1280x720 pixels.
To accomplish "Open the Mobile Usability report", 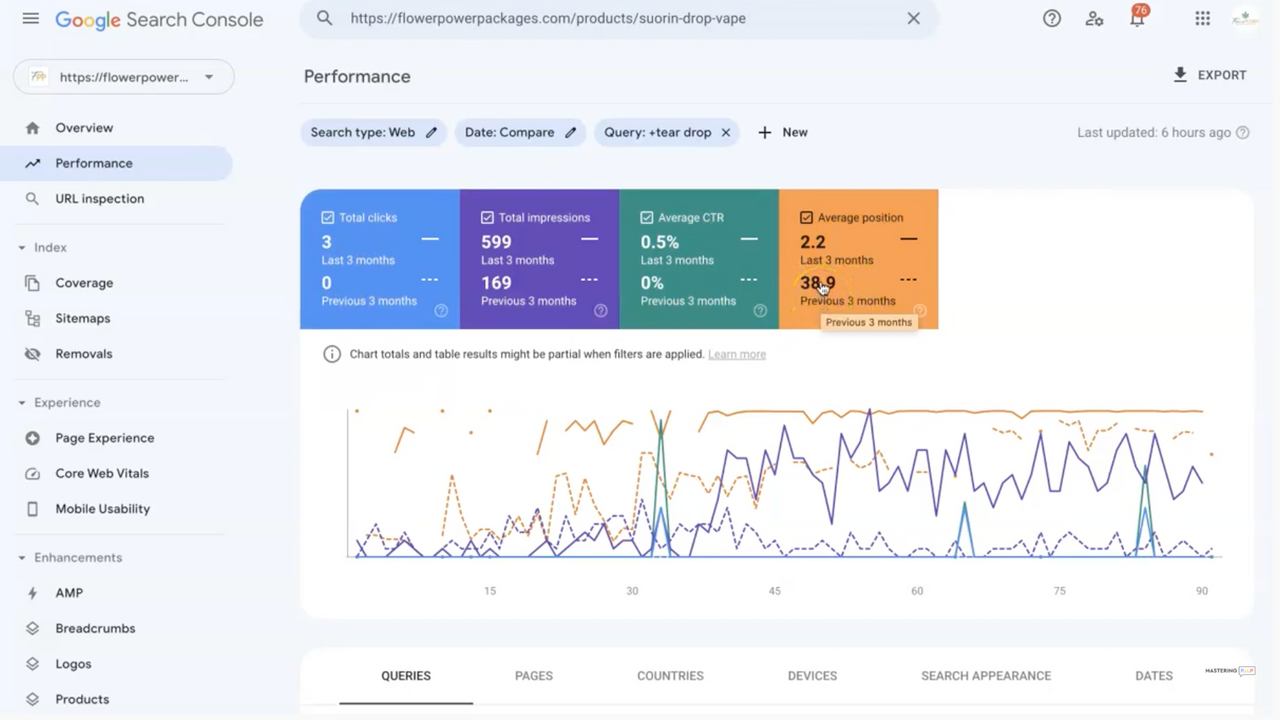I will [102, 508].
